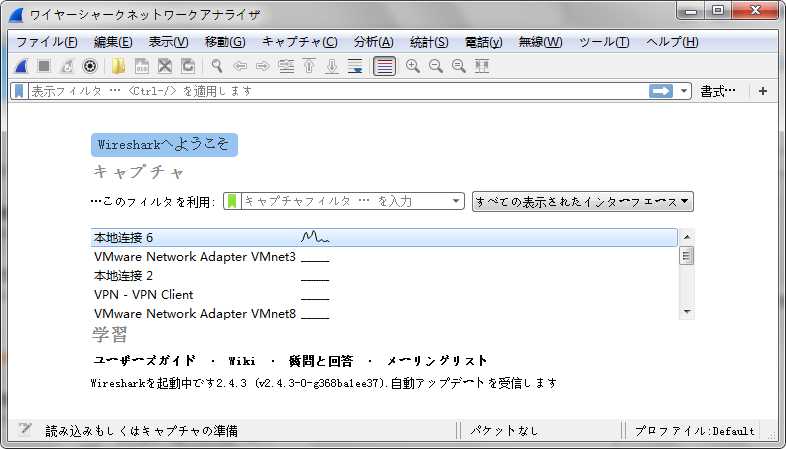Click the interface list scrollbar thumb

coord(687,256)
